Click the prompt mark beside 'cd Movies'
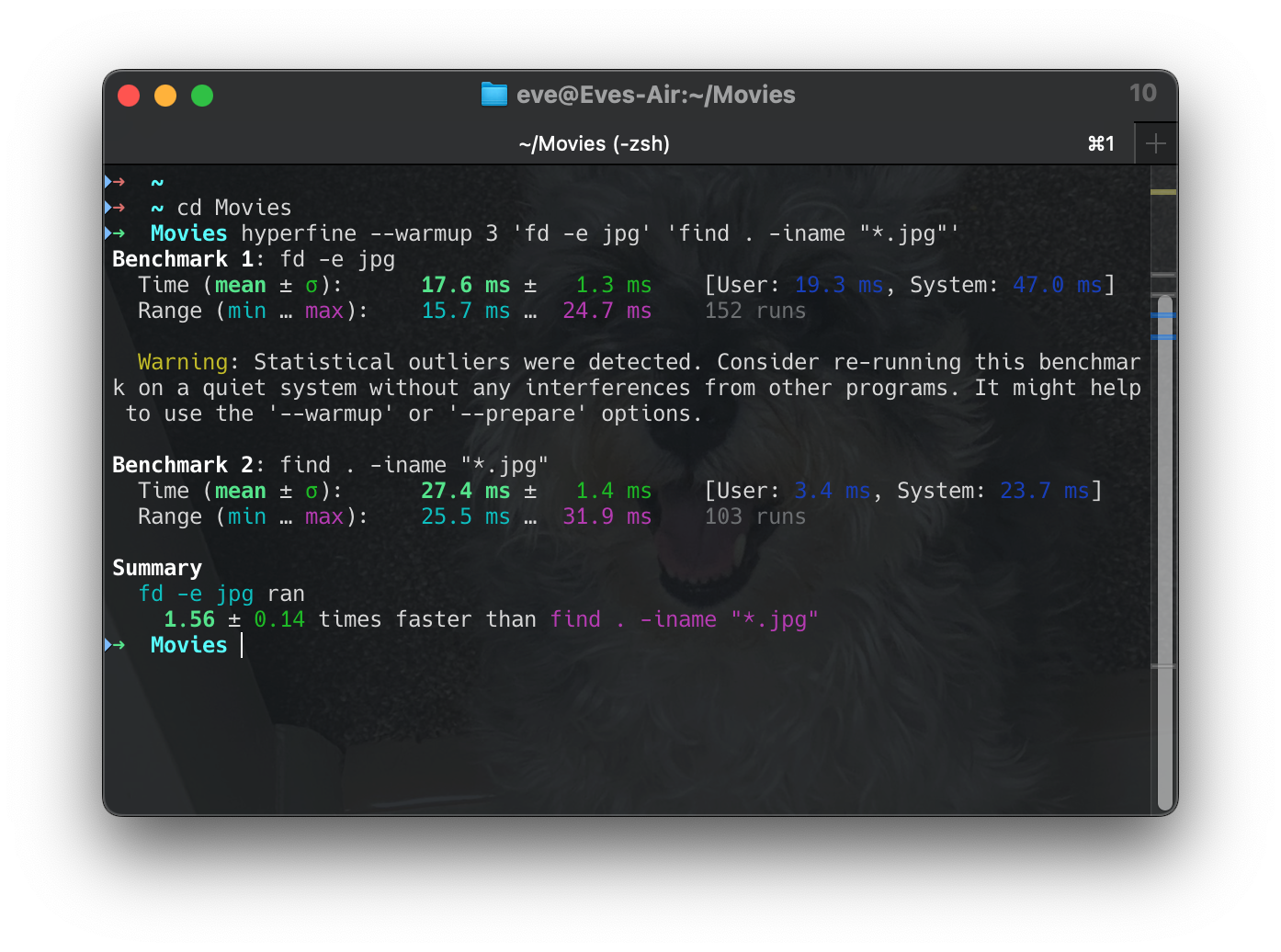 coord(114,208)
